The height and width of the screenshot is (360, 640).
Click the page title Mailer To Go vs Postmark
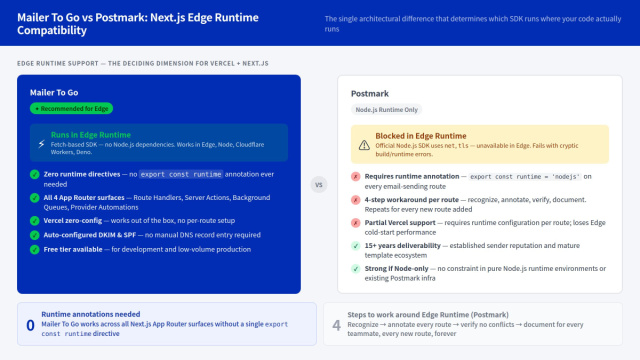pyautogui.click(x=138, y=24)
